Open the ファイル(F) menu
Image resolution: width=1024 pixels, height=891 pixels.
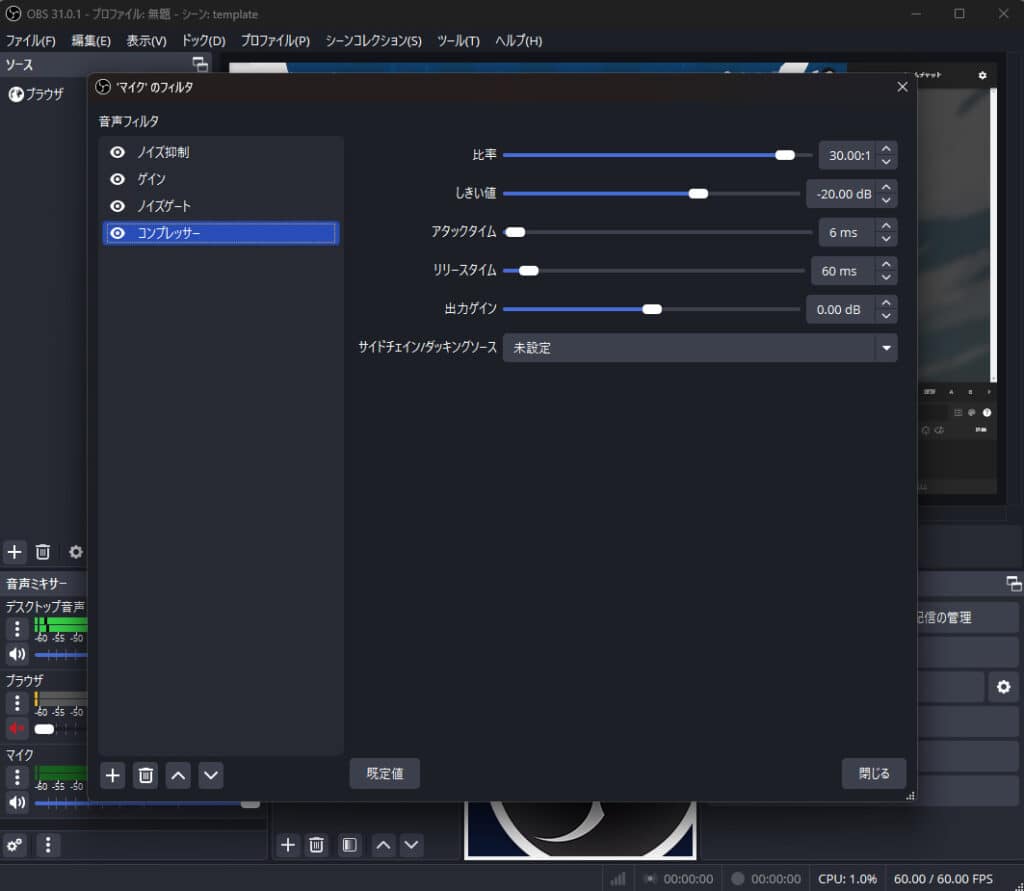(31, 41)
